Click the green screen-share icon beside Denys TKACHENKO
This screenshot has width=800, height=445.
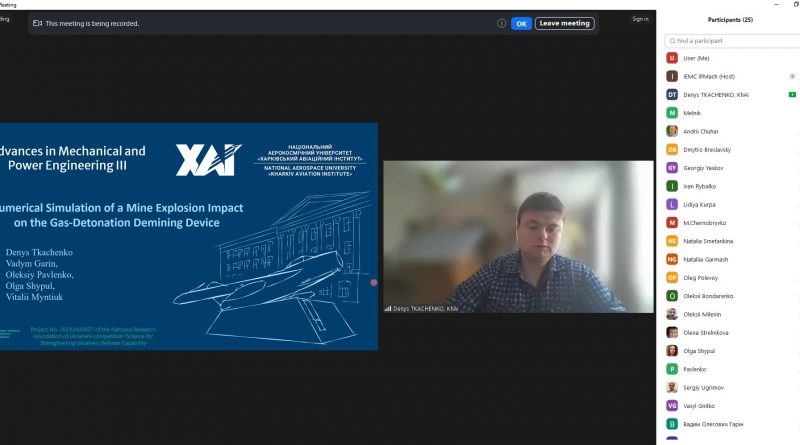pyautogui.click(x=791, y=94)
